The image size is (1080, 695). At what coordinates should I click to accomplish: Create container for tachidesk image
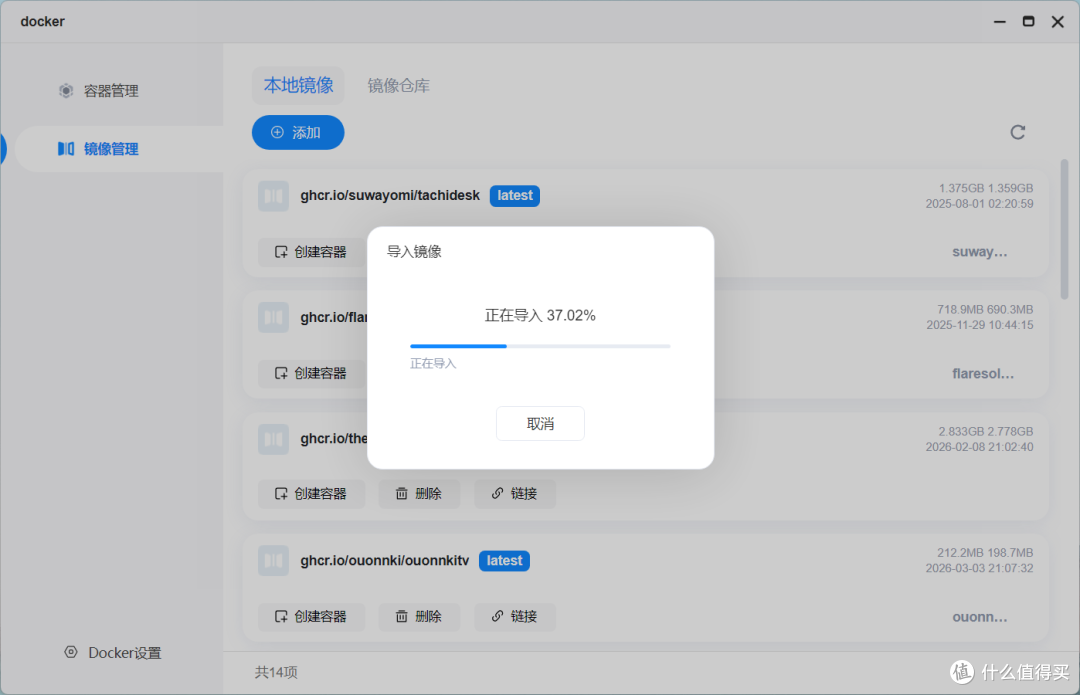tap(311, 252)
